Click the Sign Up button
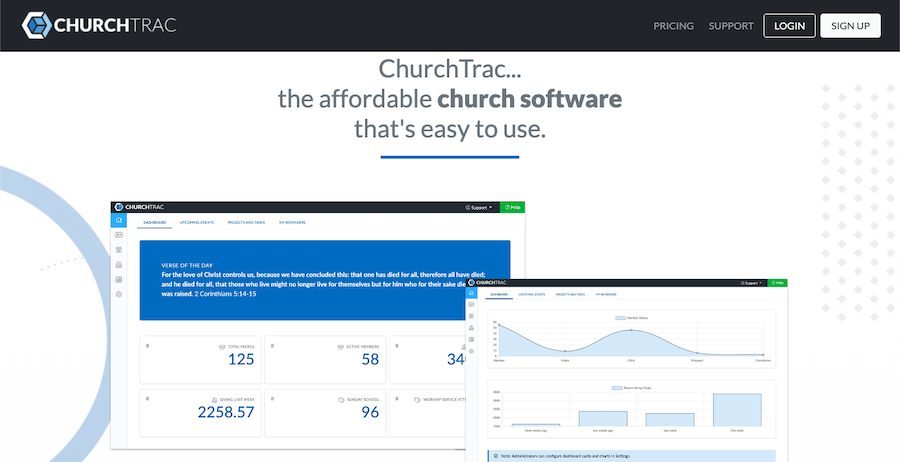 point(850,26)
